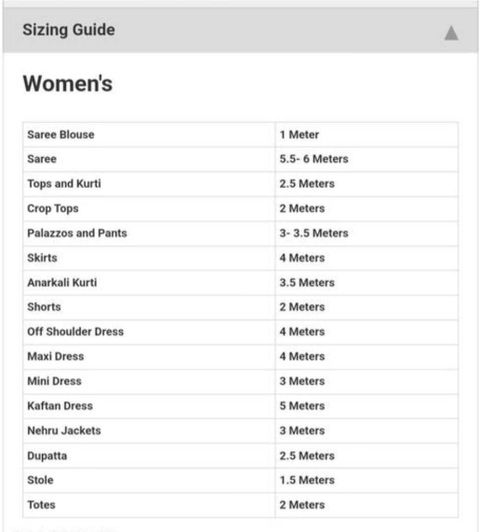Select the Nehru Jackets row label
Viewport: 480px width, 532px height.
coord(64,431)
